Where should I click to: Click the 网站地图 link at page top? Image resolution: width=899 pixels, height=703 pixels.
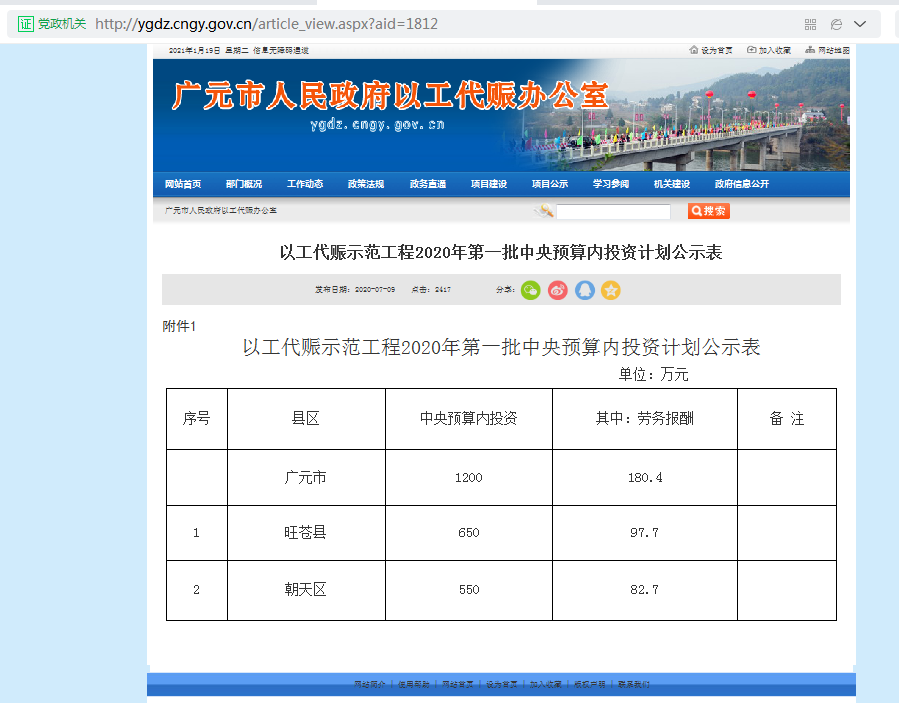[x=827, y=50]
